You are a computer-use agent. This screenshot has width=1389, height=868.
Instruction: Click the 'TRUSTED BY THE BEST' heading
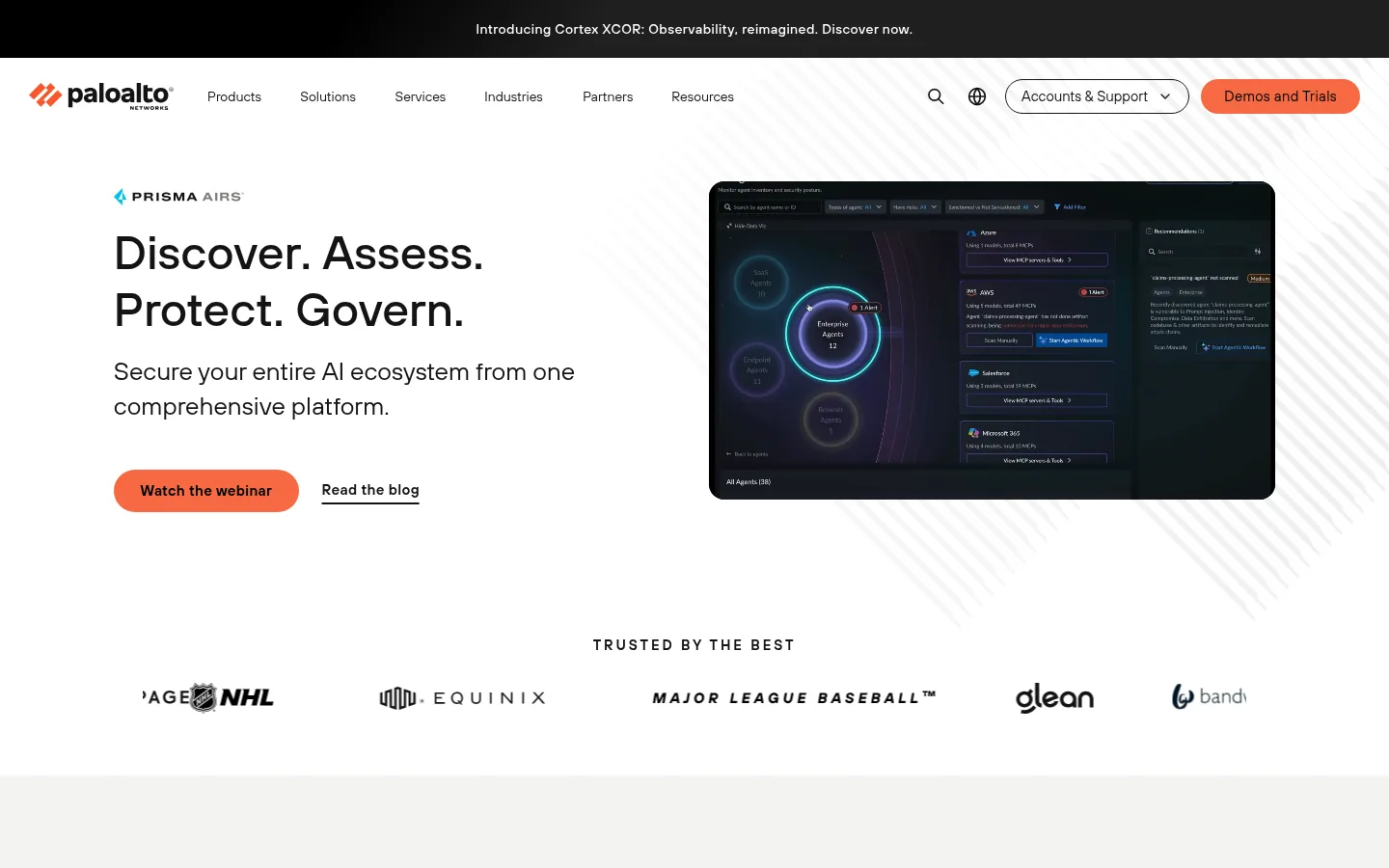pos(694,645)
